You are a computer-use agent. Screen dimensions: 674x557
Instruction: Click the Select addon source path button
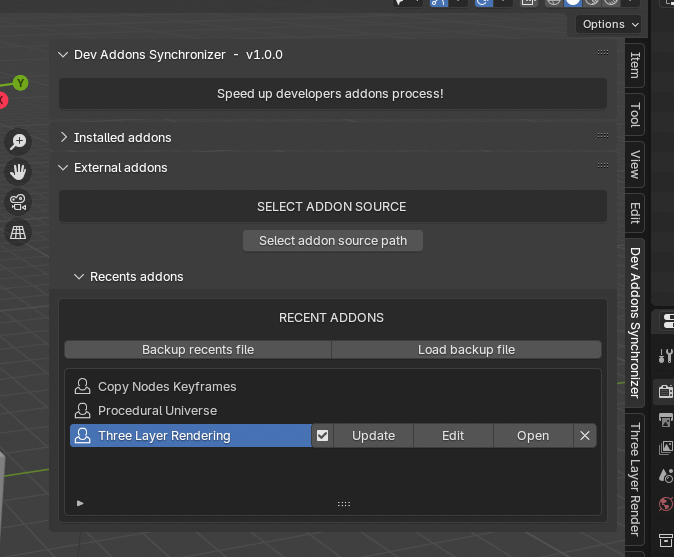coord(333,241)
